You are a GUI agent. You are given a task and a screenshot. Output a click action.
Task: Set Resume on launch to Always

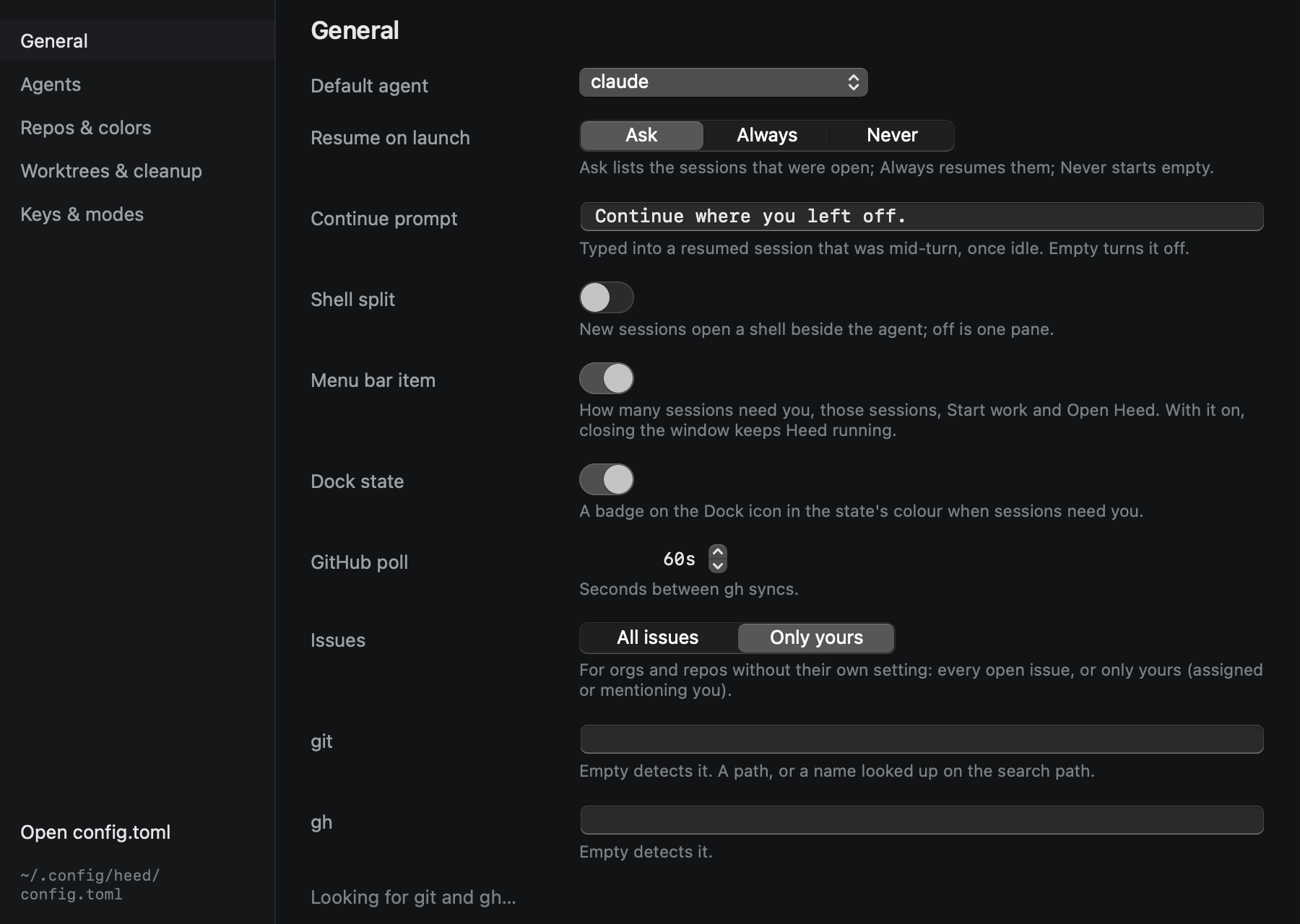(767, 135)
